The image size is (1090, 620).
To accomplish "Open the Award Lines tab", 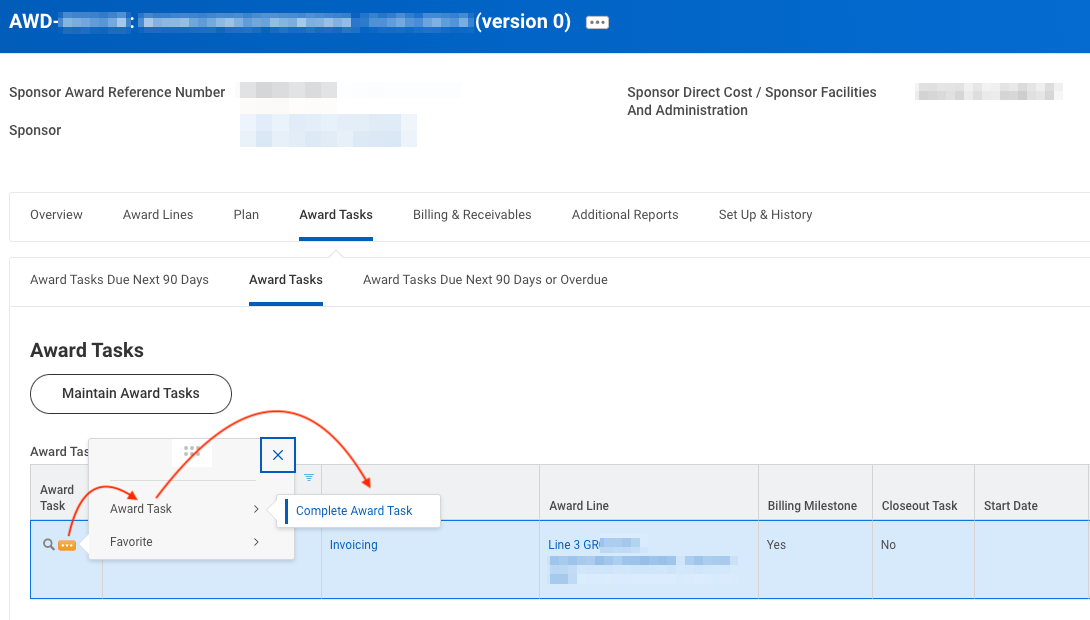I will [x=158, y=215].
